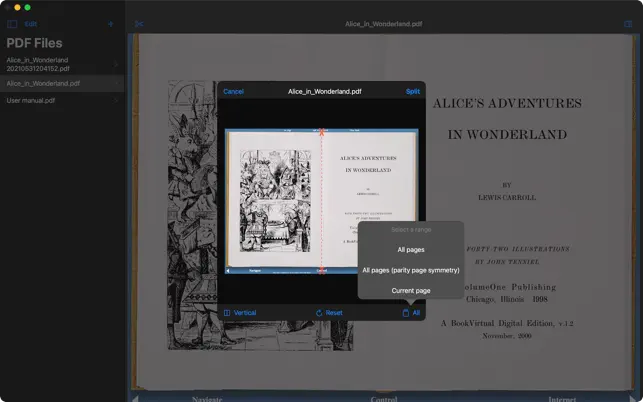Click the scissors split icon in the toolbar
The height and width of the screenshot is (402, 643).
(x=139, y=24)
